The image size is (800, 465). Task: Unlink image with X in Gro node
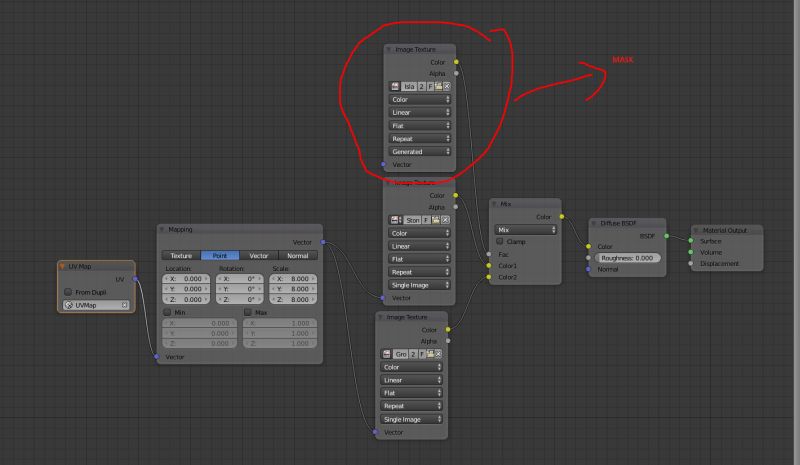(438, 354)
